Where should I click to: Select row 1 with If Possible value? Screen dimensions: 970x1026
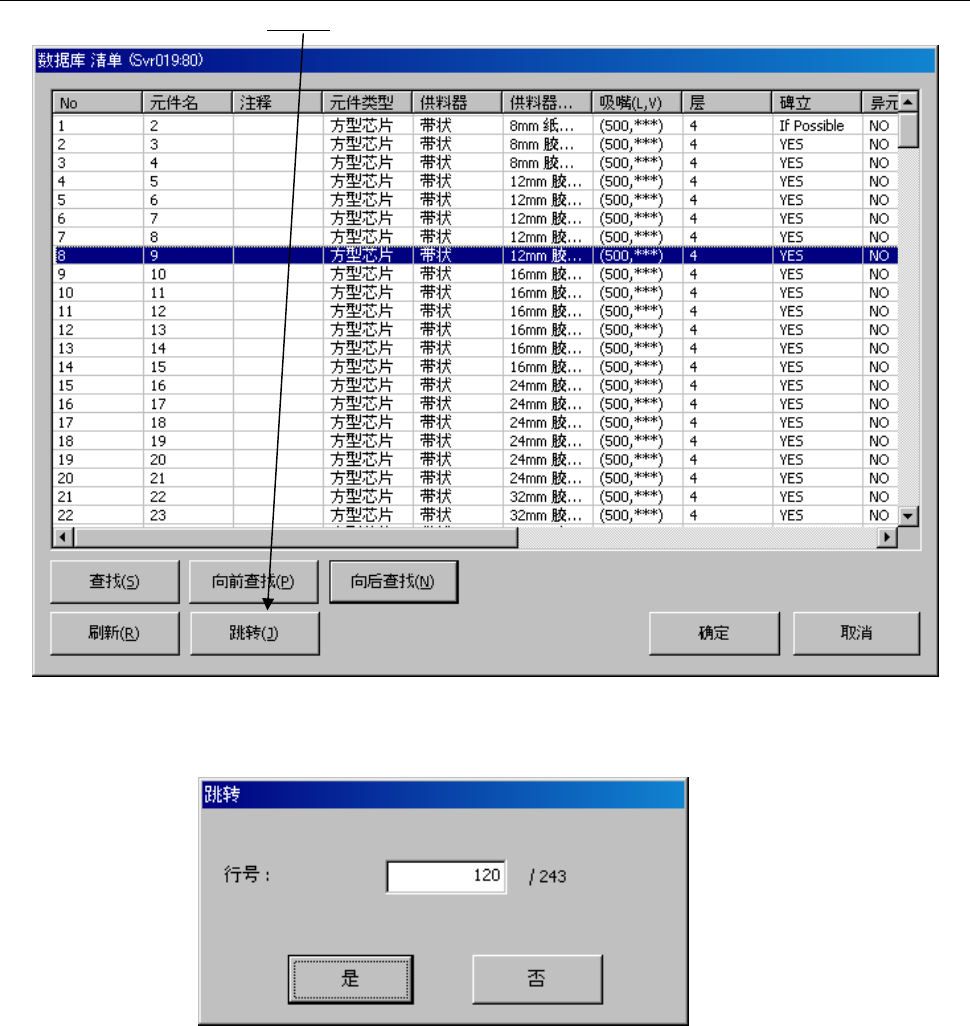tap(475, 126)
